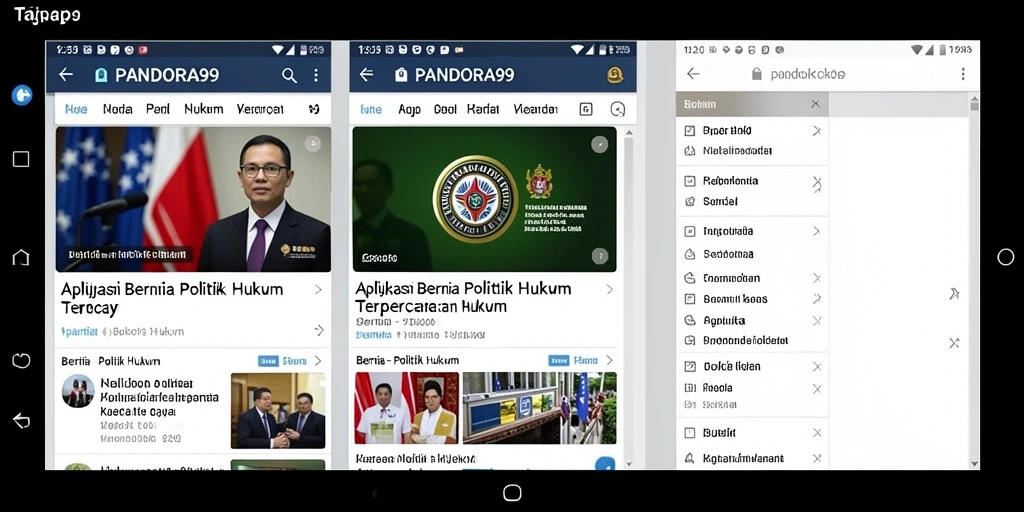Screen dimensions: 1024x512
Task: Tap blue floating button in middle screen
Action: [605, 463]
